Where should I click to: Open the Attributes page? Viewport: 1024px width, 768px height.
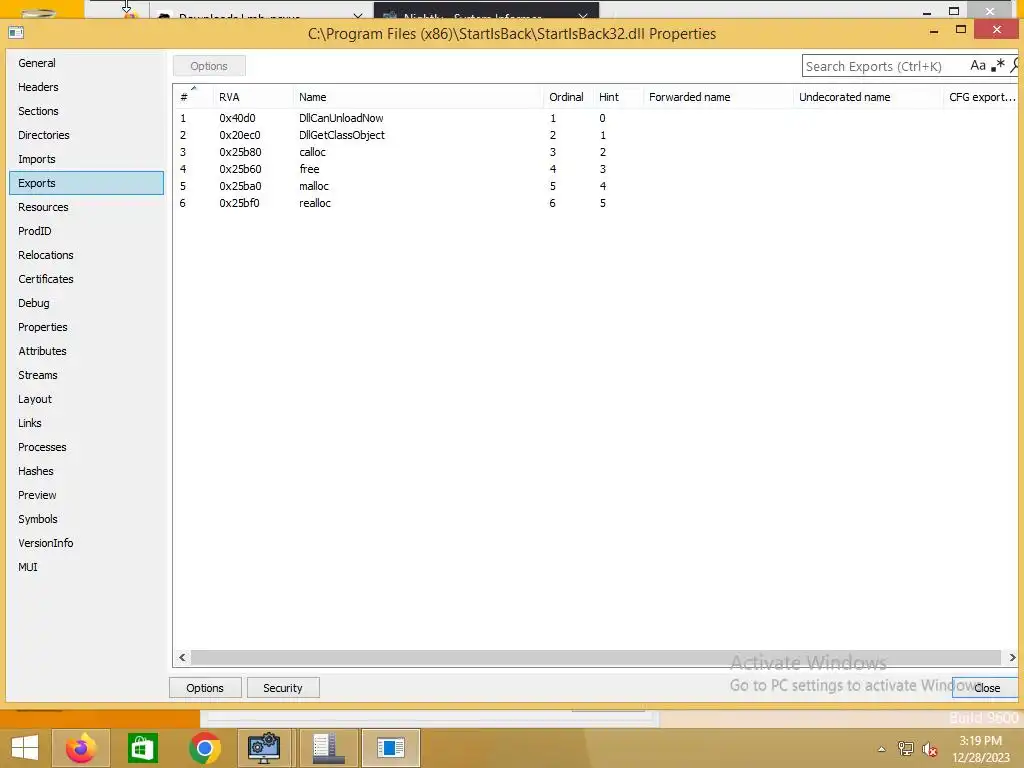[x=86, y=351]
